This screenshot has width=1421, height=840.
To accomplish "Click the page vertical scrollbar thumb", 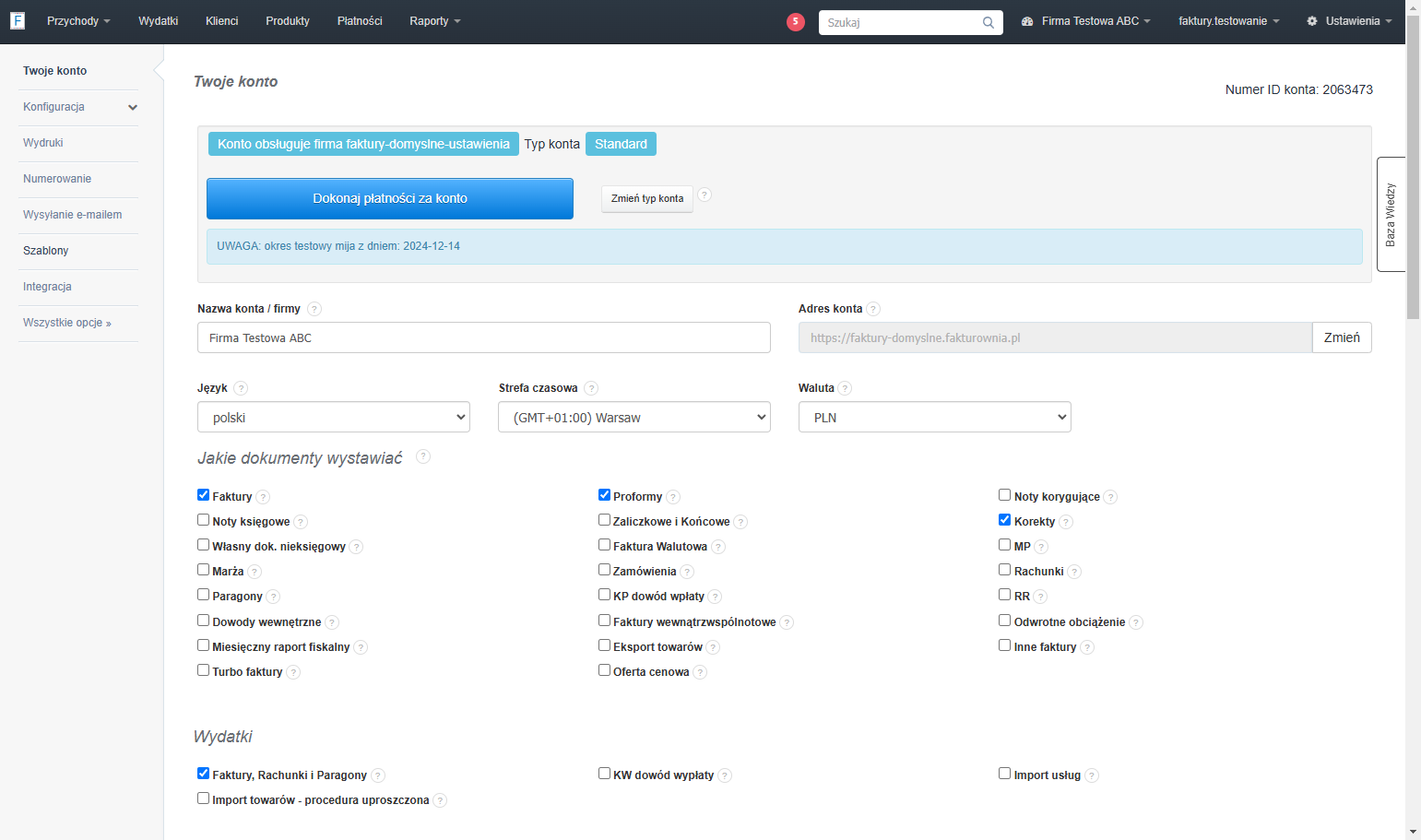I will pos(1413,169).
